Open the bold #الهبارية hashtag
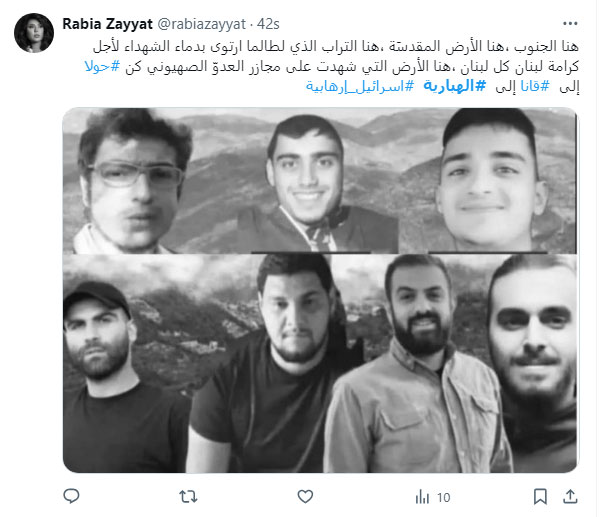 (455, 86)
